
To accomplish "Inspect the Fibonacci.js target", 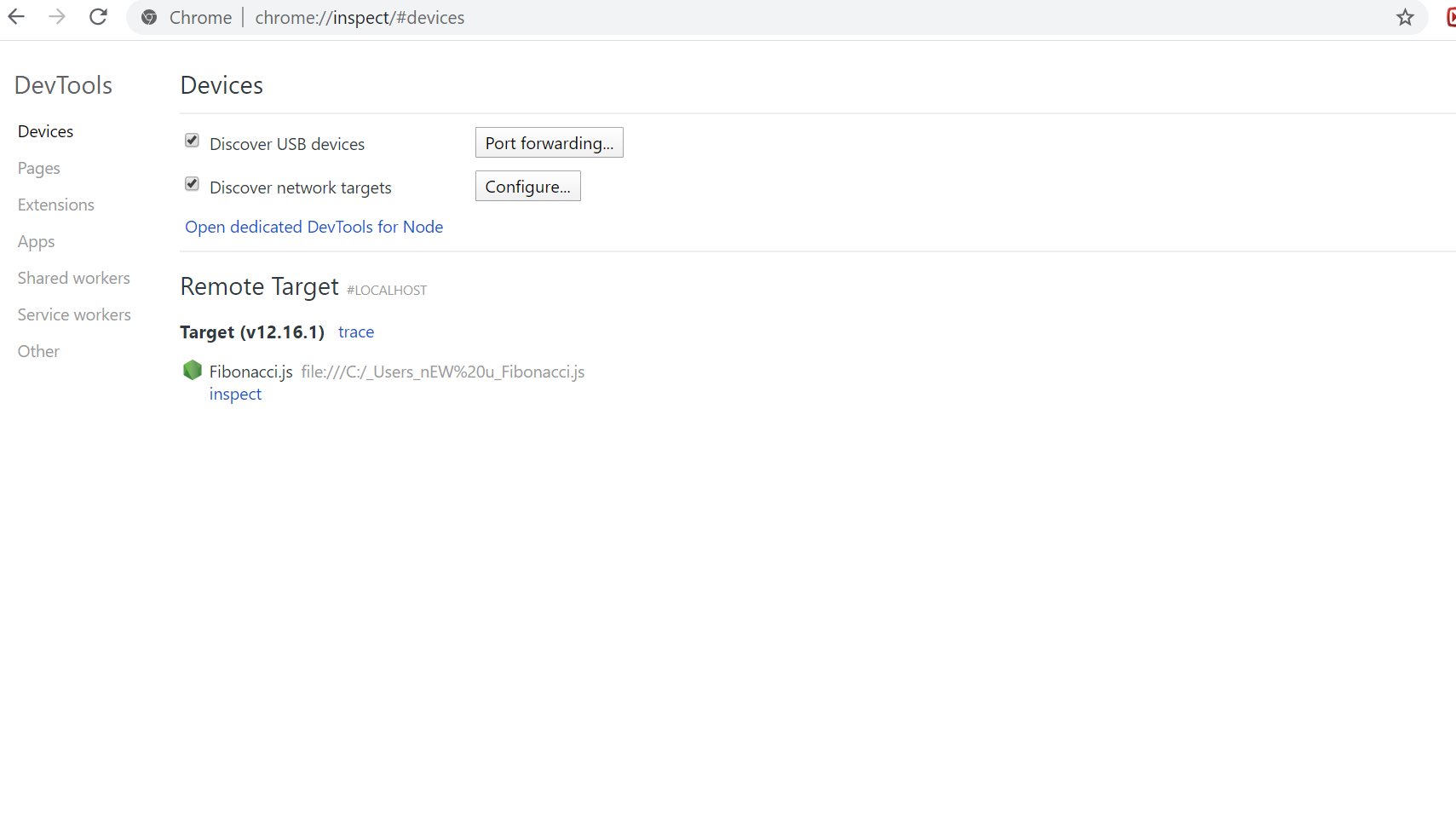I will click(x=235, y=395).
